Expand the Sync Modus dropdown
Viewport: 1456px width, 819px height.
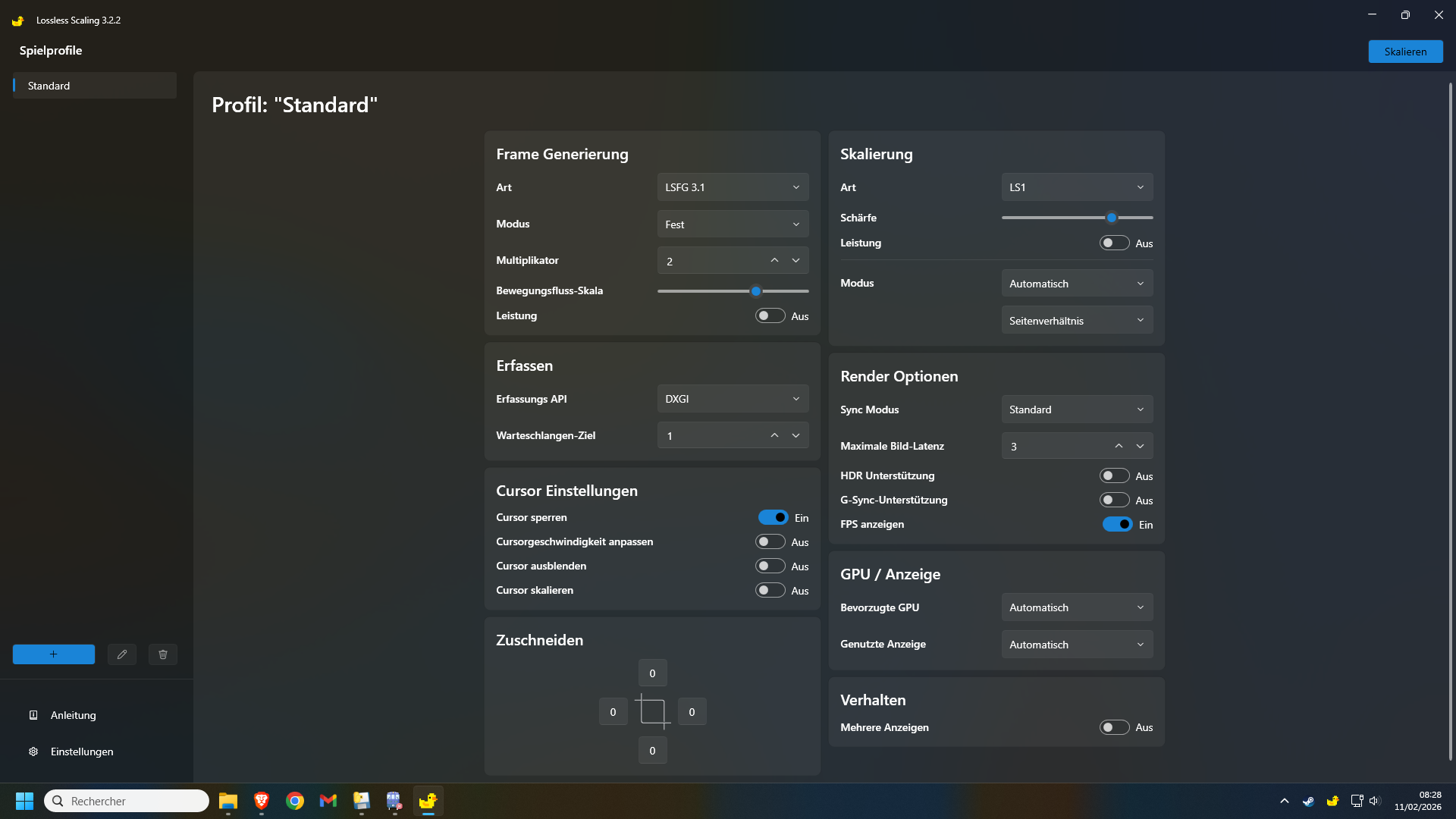click(1077, 409)
